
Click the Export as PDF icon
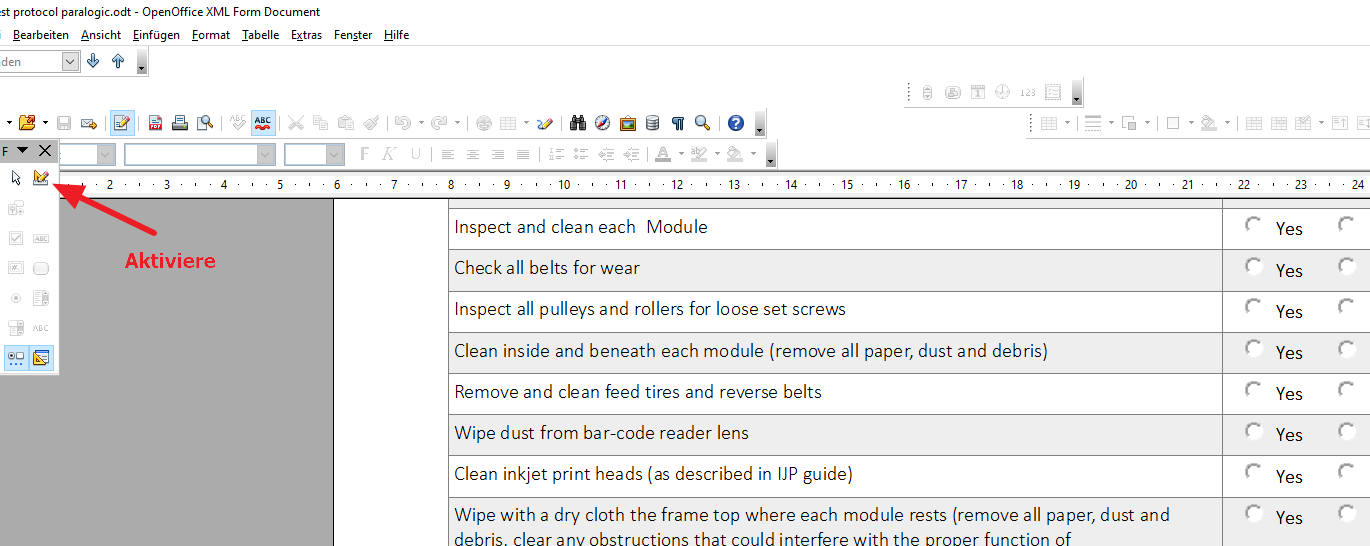[x=156, y=123]
